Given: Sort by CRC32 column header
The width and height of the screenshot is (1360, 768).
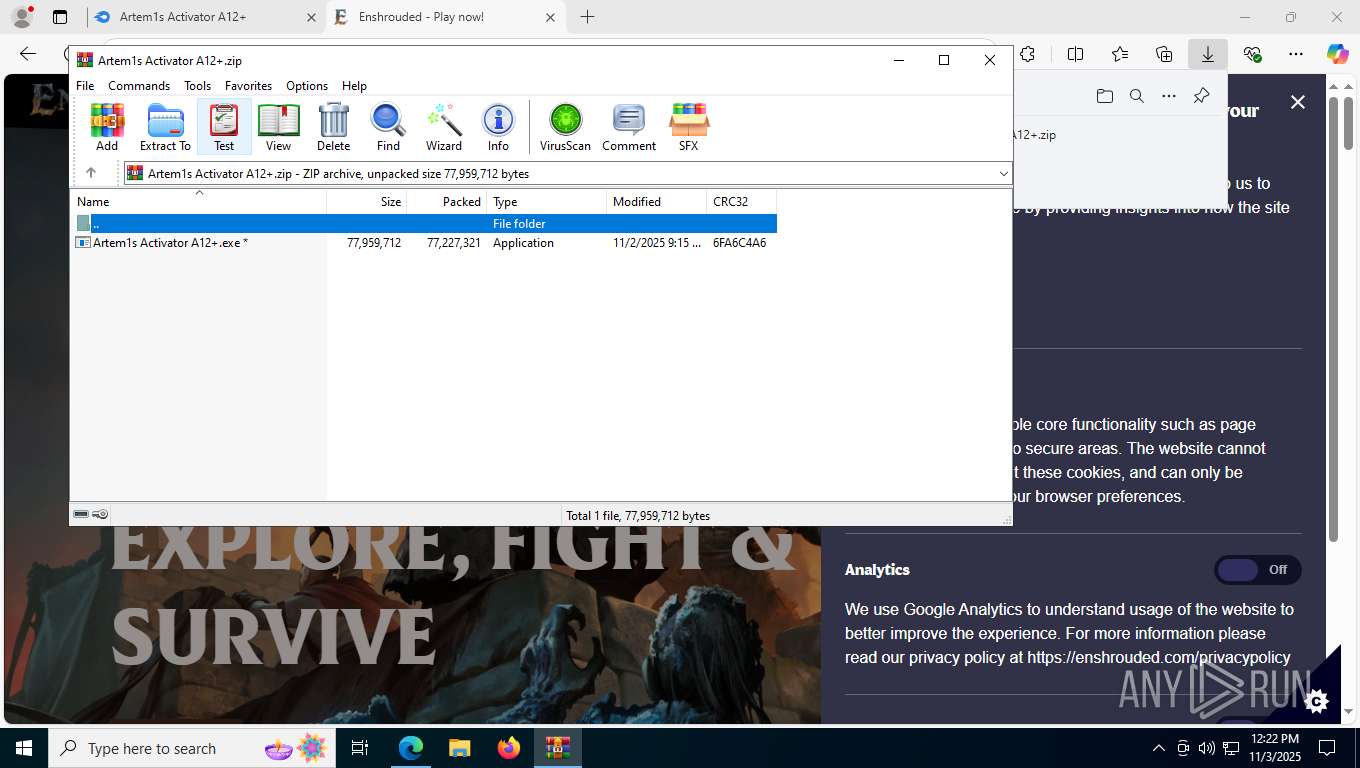Looking at the screenshot, I should pyautogui.click(x=742, y=202).
